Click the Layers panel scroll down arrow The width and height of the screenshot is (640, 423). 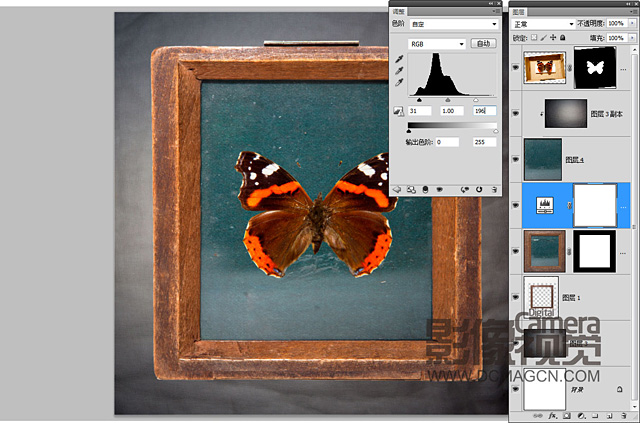click(x=634, y=407)
